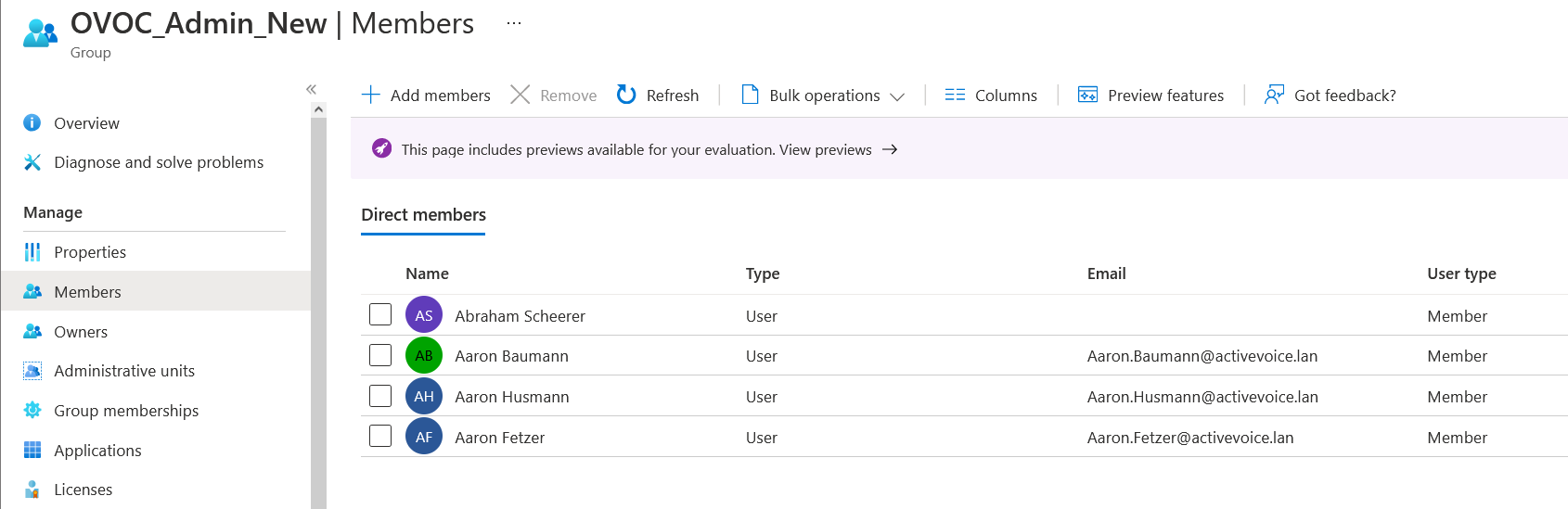Collapse the left navigation pane
The image size is (1568, 509).
(x=312, y=89)
